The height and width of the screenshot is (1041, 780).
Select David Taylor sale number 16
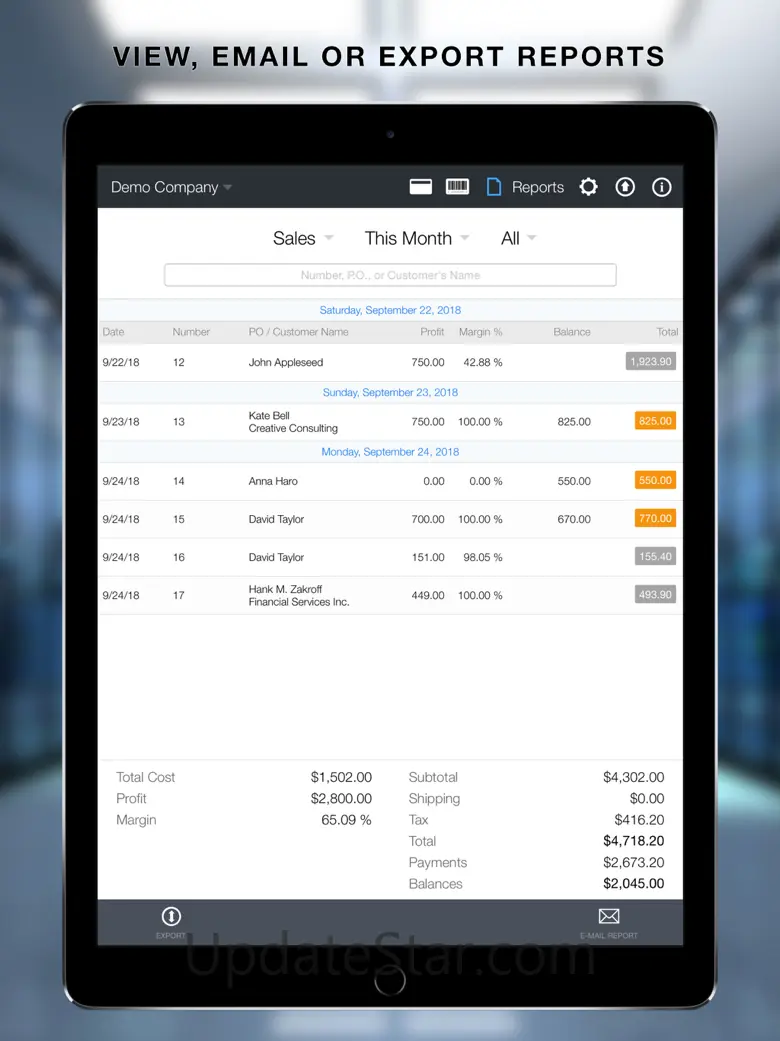click(390, 557)
